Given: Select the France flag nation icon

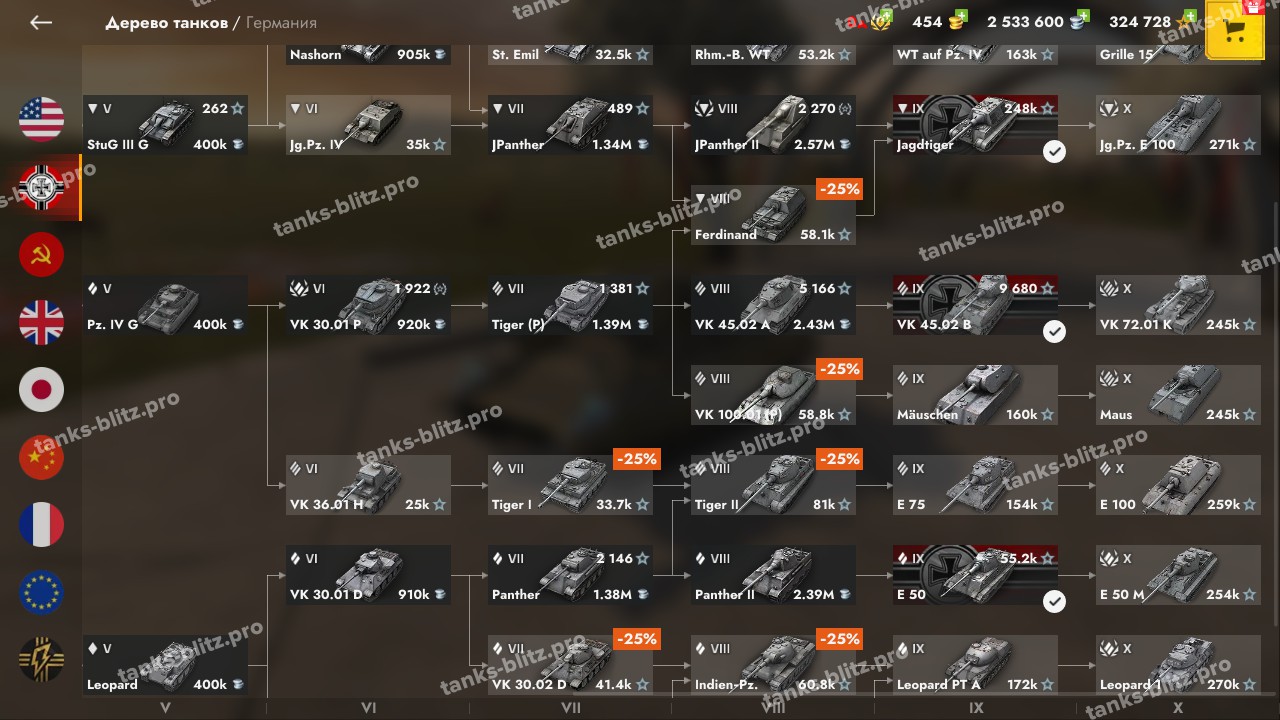Looking at the screenshot, I should coord(41,525).
